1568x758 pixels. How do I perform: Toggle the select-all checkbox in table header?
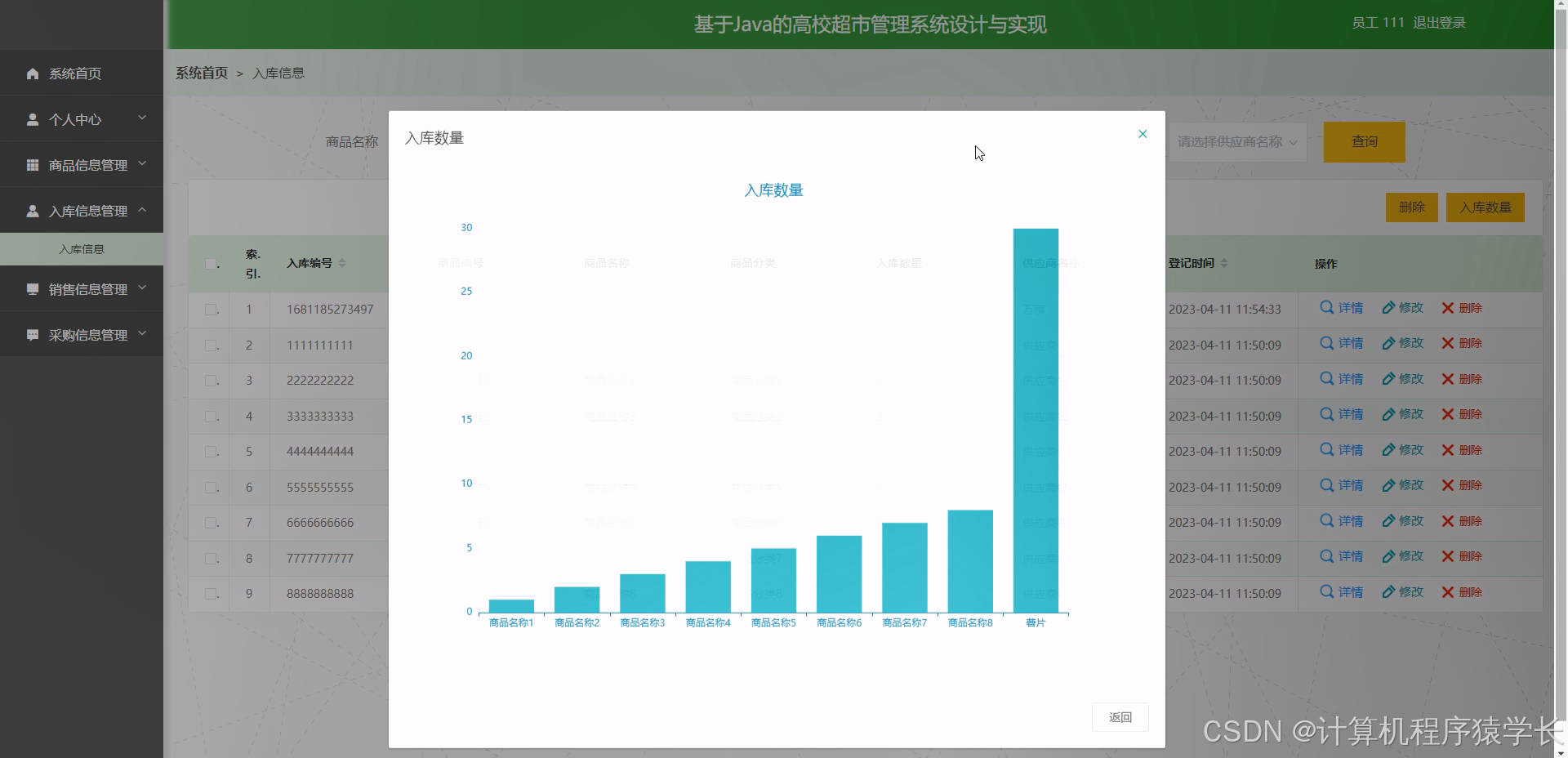(210, 264)
